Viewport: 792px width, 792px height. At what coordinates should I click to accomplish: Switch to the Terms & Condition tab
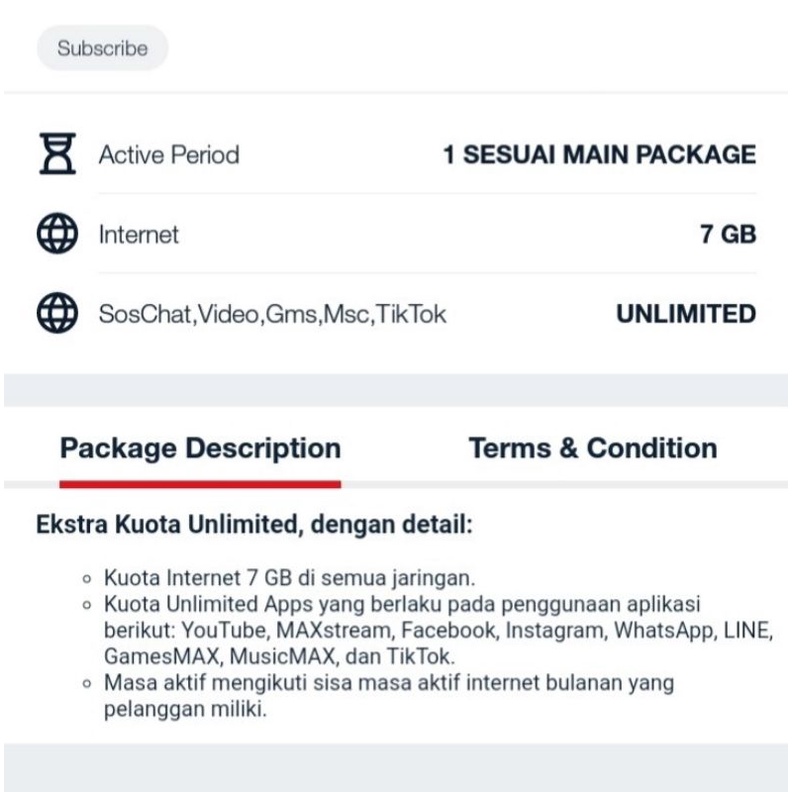point(592,448)
